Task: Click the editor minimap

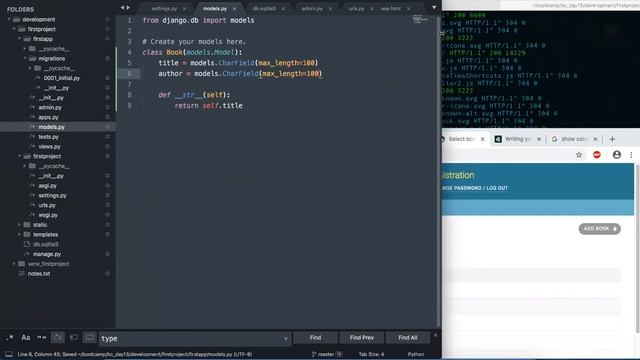Action: (420, 19)
